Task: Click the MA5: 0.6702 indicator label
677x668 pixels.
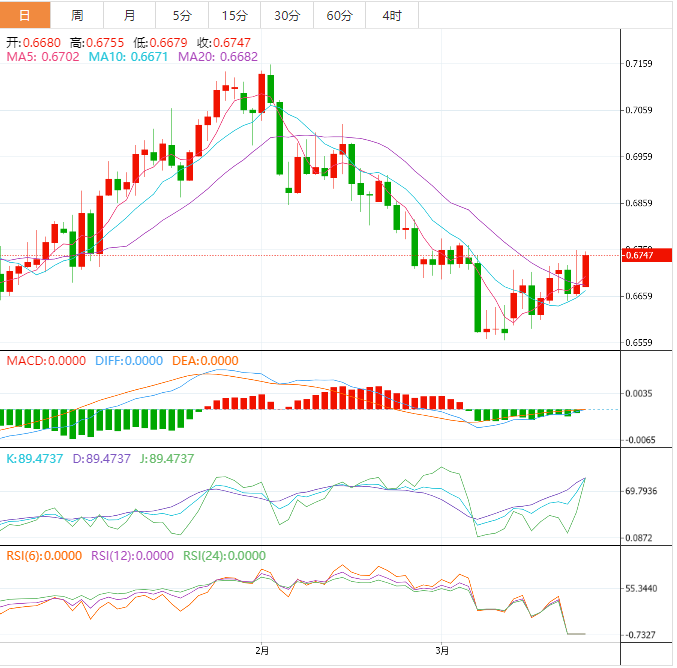Action: coord(43,58)
